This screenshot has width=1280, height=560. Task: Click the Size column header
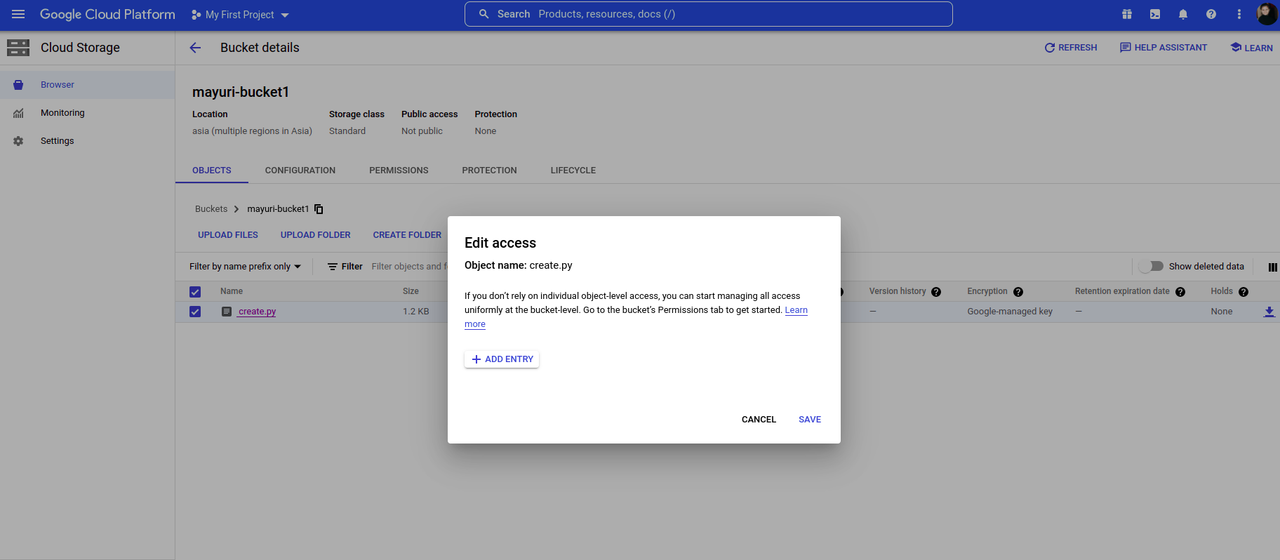point(410,292)
